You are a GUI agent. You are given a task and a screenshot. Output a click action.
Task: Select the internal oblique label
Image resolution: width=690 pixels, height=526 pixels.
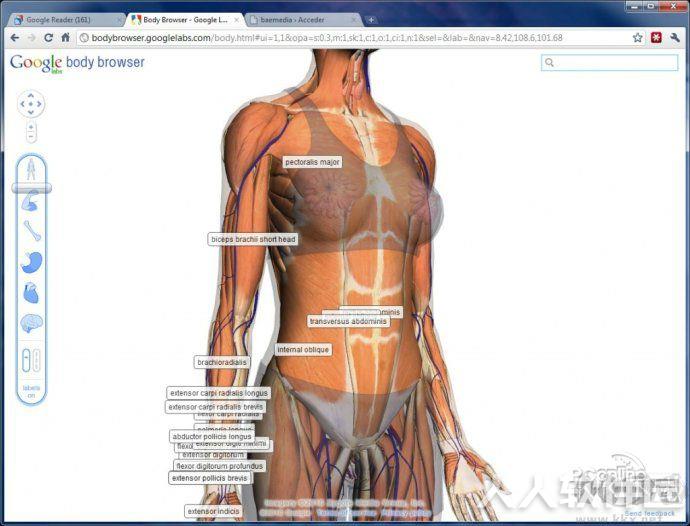(303, 349)
